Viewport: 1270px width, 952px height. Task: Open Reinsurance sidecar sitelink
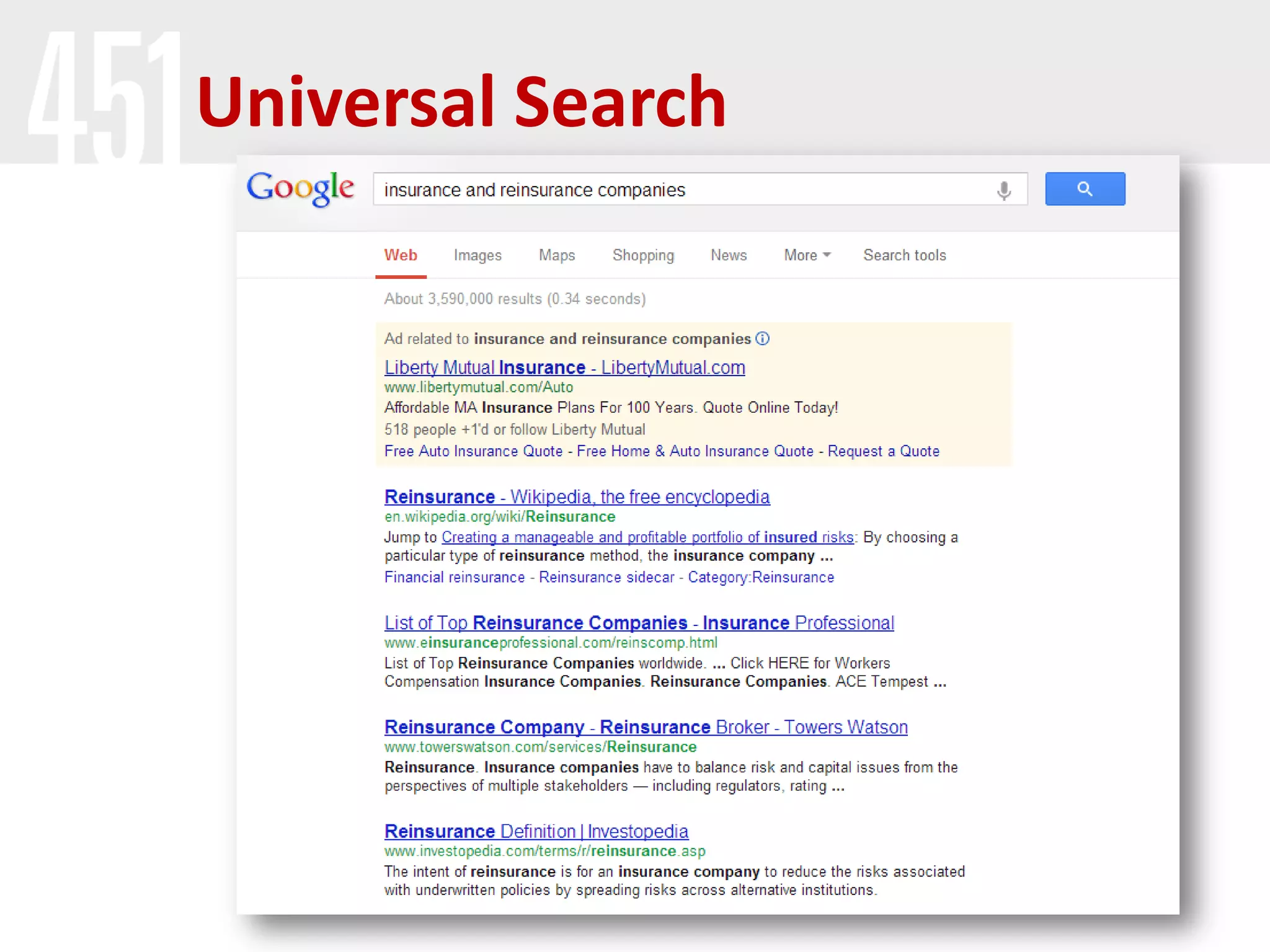606,578
